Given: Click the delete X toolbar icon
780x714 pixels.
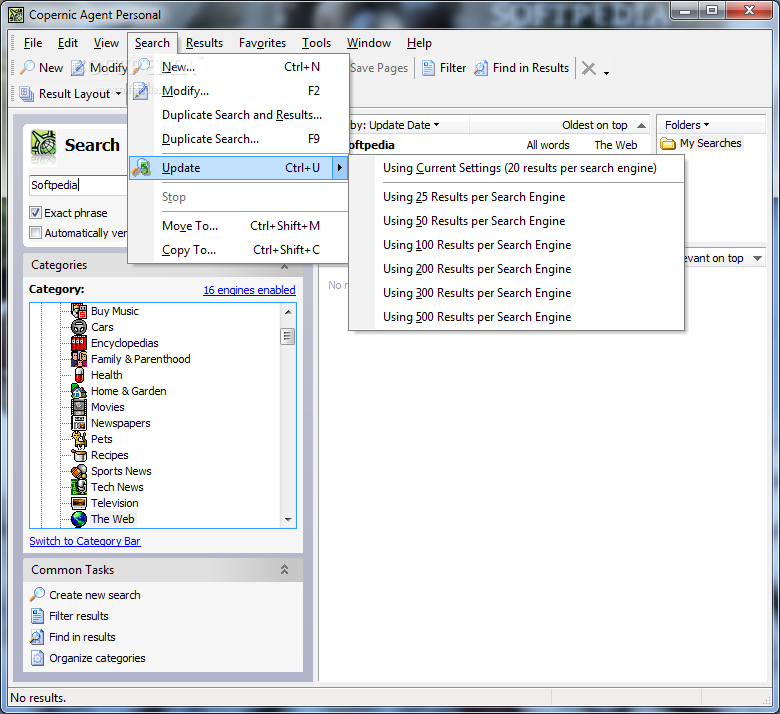Looking at the screenshot, I should pos(588,68).
